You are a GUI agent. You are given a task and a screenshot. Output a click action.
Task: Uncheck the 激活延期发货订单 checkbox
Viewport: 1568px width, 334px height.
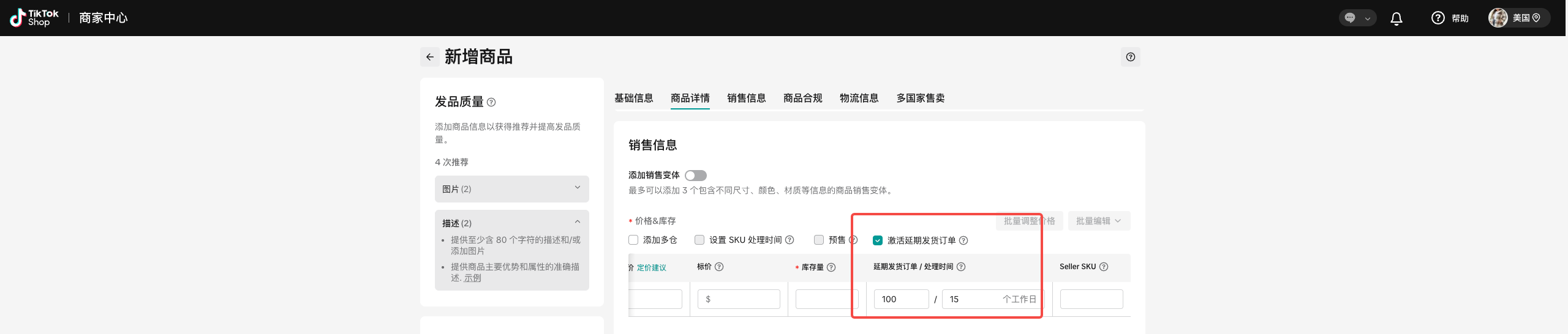coord(878,240)
